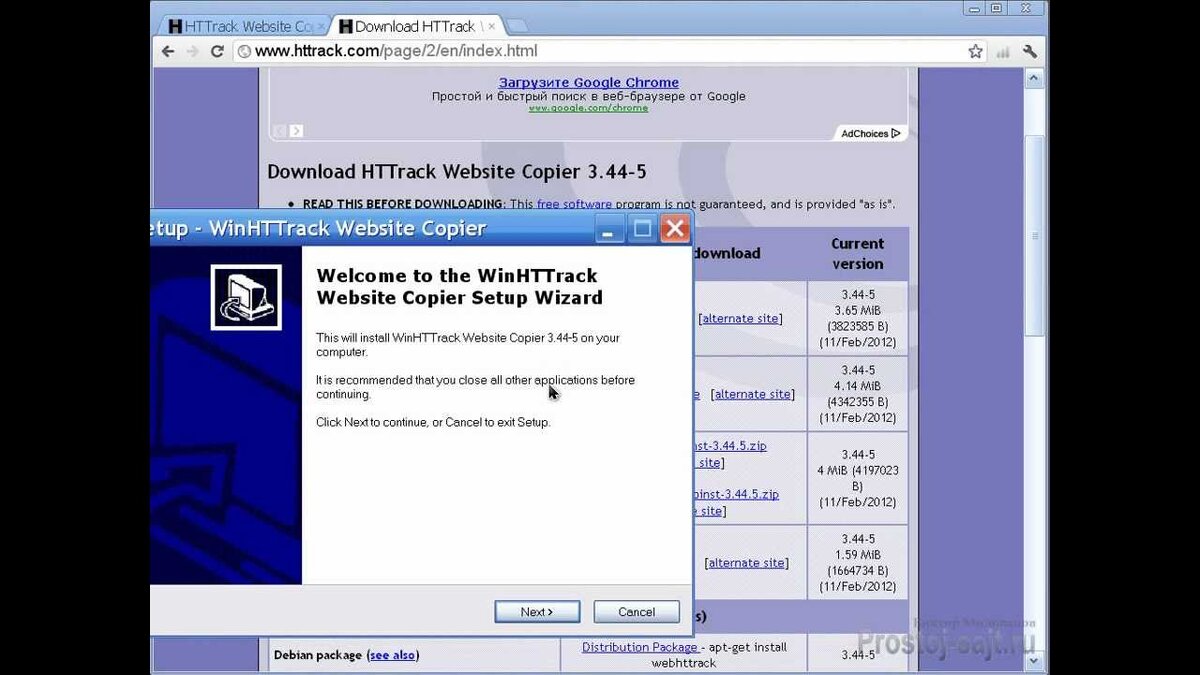Screen dimensions: 1200x675
Task: Restore the Chrome browser window
Action: pos(998,8)
